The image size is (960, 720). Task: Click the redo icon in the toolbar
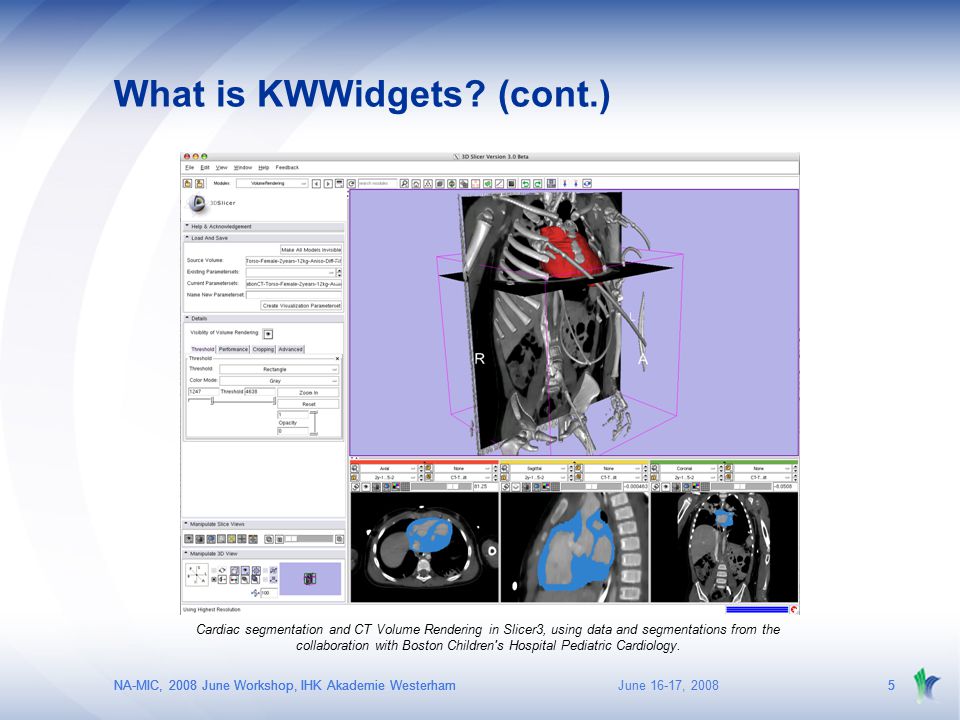538,184
